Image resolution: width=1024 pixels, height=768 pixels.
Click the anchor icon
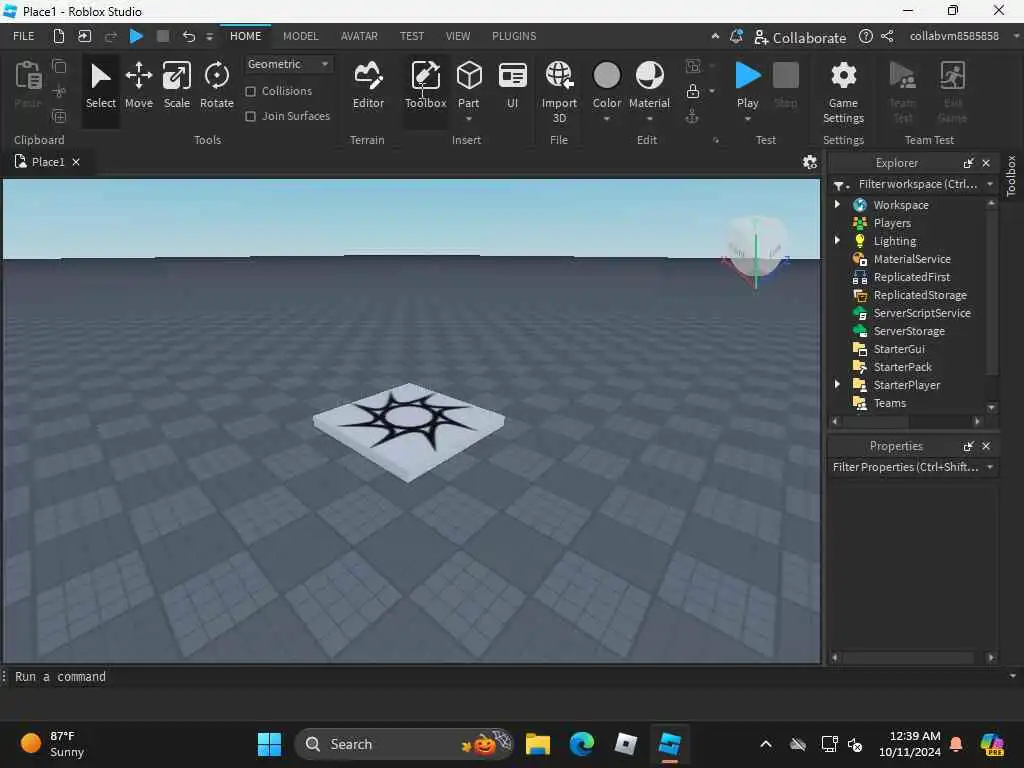tap(692, 117)
